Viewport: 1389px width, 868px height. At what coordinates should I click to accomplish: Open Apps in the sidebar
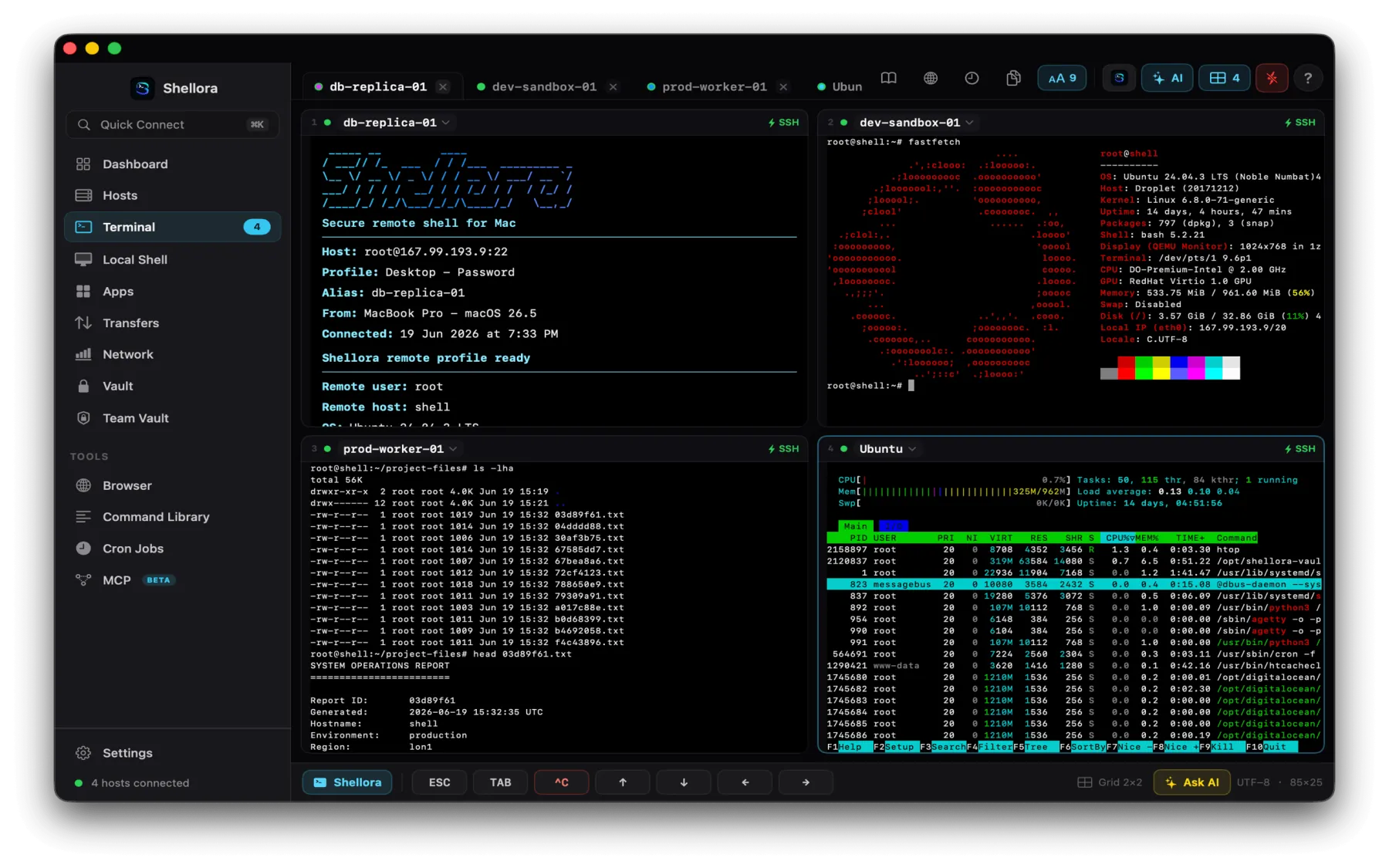coord(173,291)
